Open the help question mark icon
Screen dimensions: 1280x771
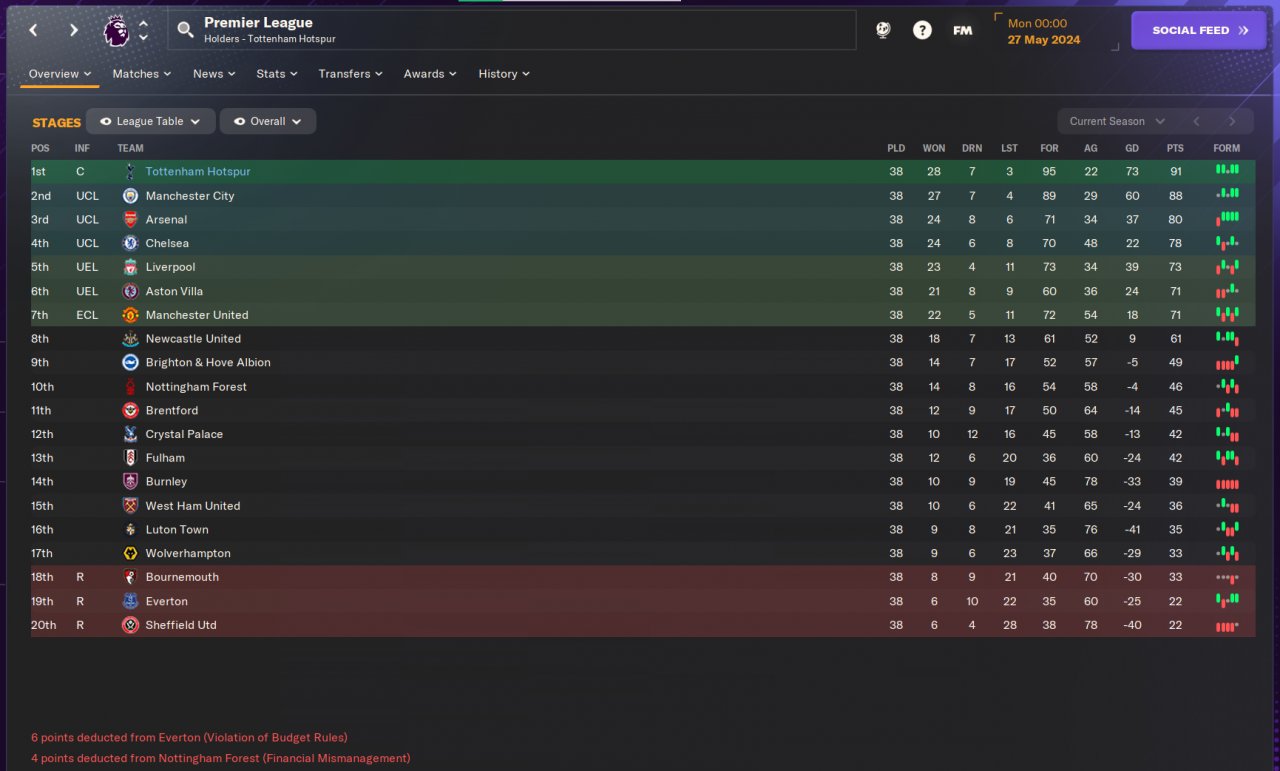coord(922,30)
